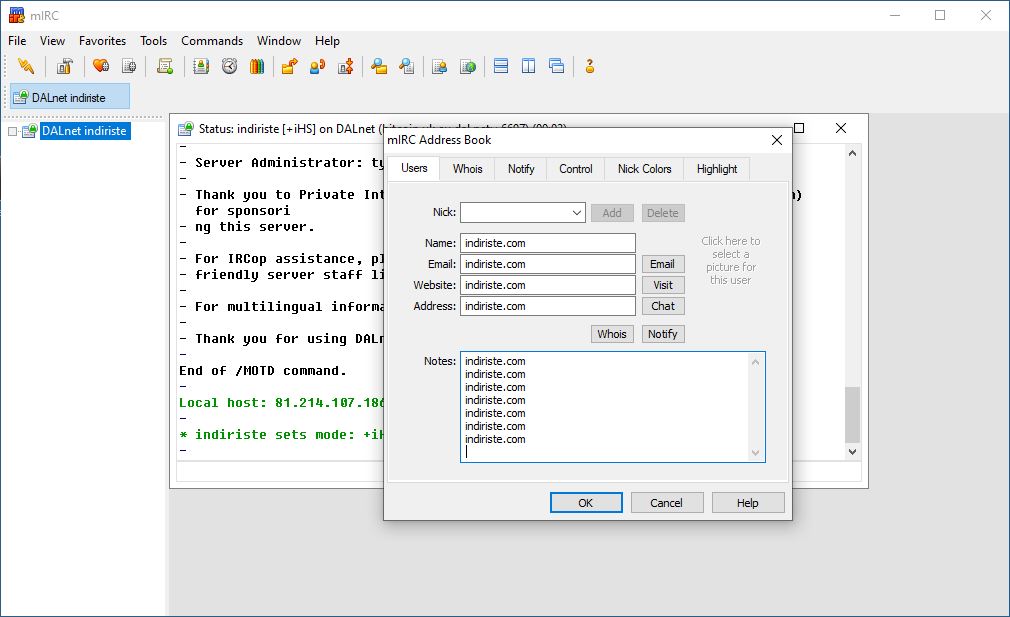Image resolution: width=1010 pixels, height=617 pixels.
Task: Click the Whois button above Notes
Action: pyautogui.click(x=612, y=334)
